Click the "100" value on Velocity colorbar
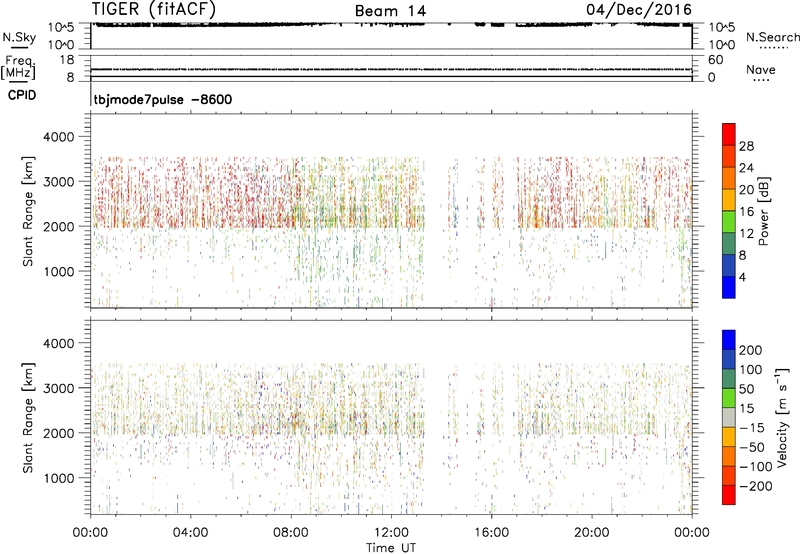Screen dimensions: 800x554 tap(751, 370)
